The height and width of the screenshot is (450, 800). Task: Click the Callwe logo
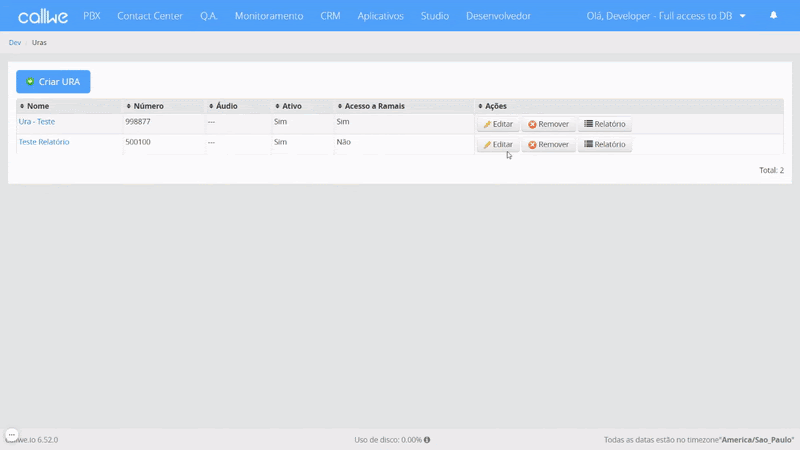coord(43,16)
